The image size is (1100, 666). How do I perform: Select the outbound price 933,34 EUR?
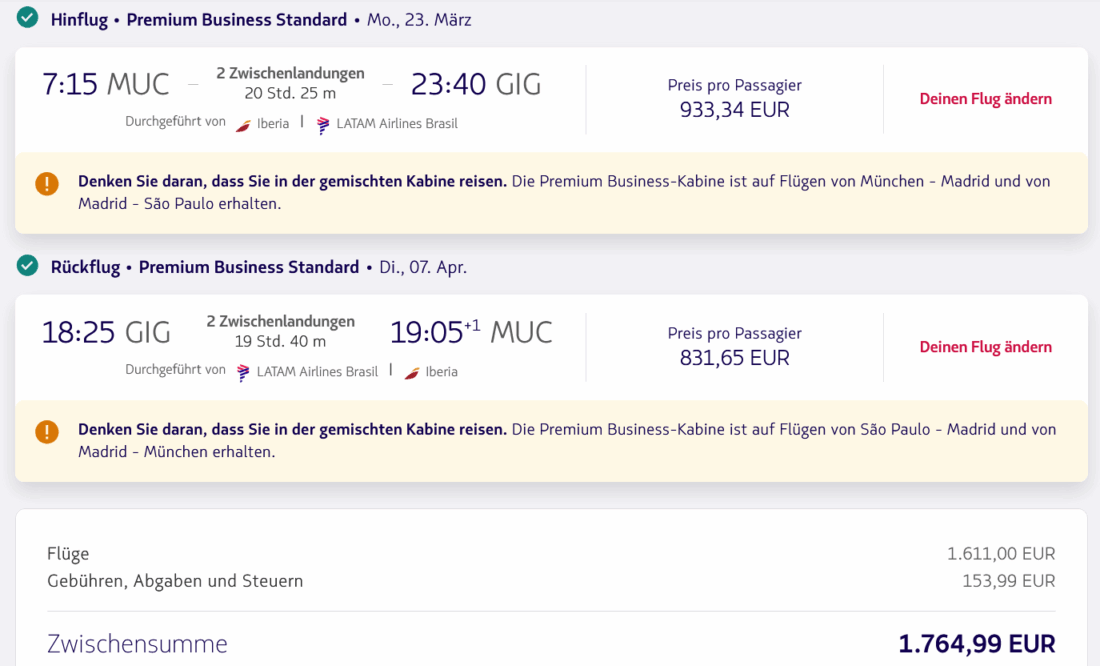pos(734,110)
